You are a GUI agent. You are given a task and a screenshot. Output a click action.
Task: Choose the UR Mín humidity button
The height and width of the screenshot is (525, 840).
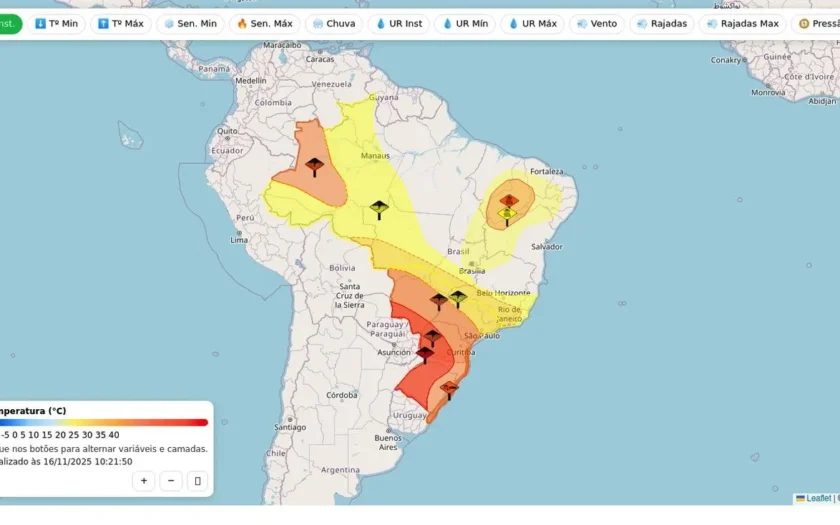point(465,24)
